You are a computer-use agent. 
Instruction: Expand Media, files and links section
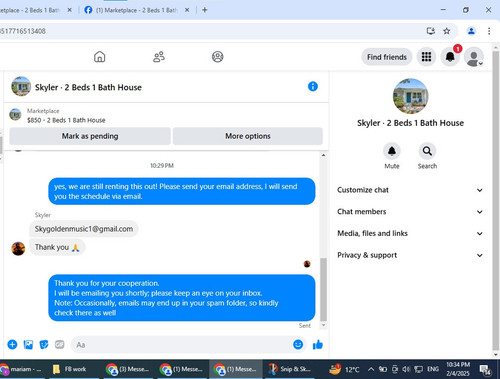click(x=410, y=233)
